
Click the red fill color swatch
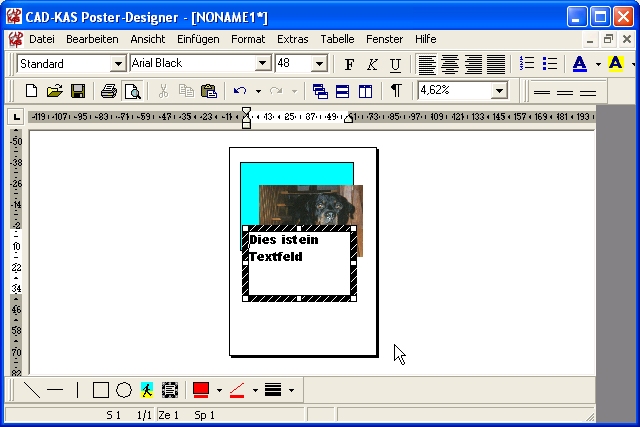201,390
